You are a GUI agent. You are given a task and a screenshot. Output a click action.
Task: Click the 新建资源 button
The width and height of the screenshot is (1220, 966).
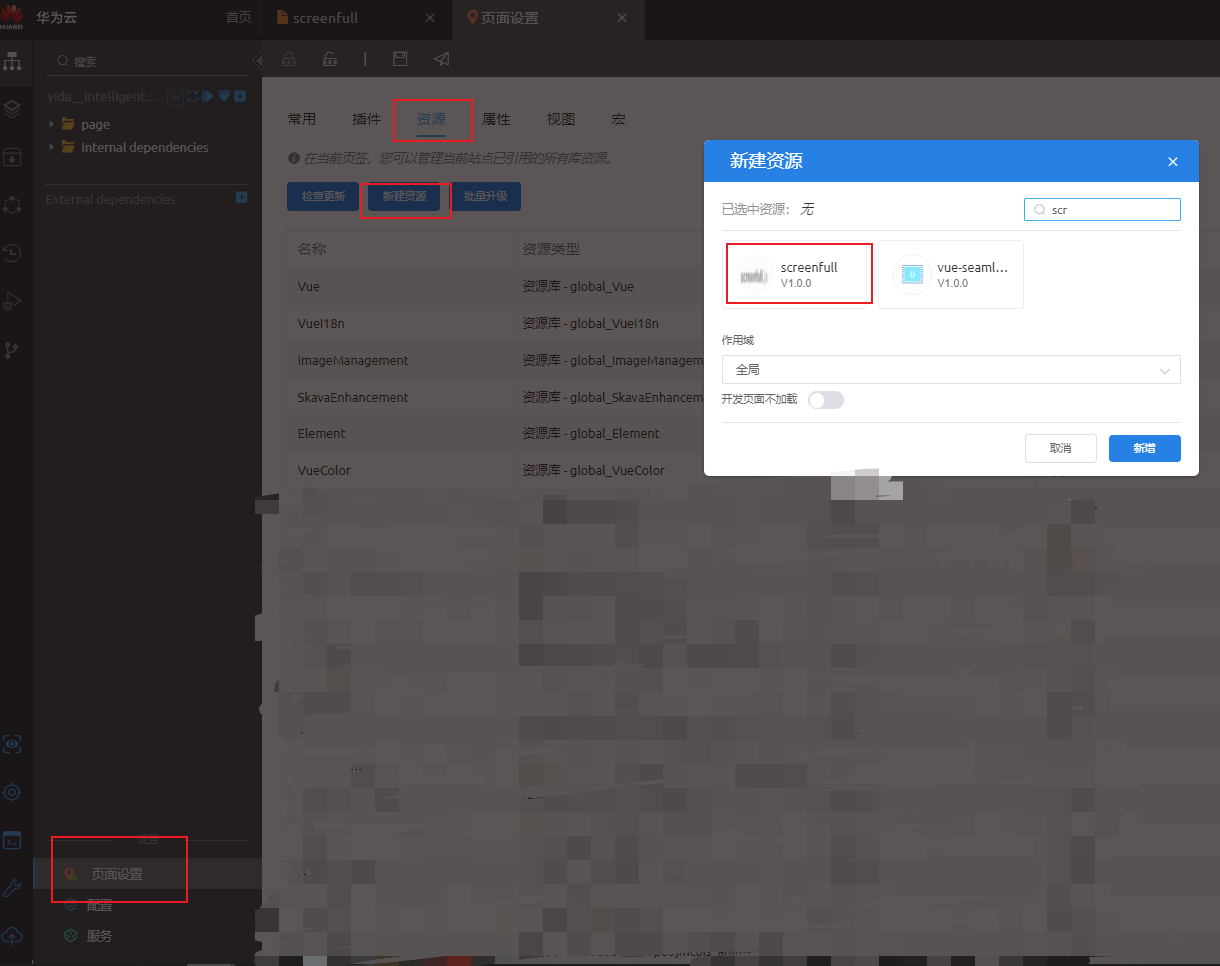point(404,196)
